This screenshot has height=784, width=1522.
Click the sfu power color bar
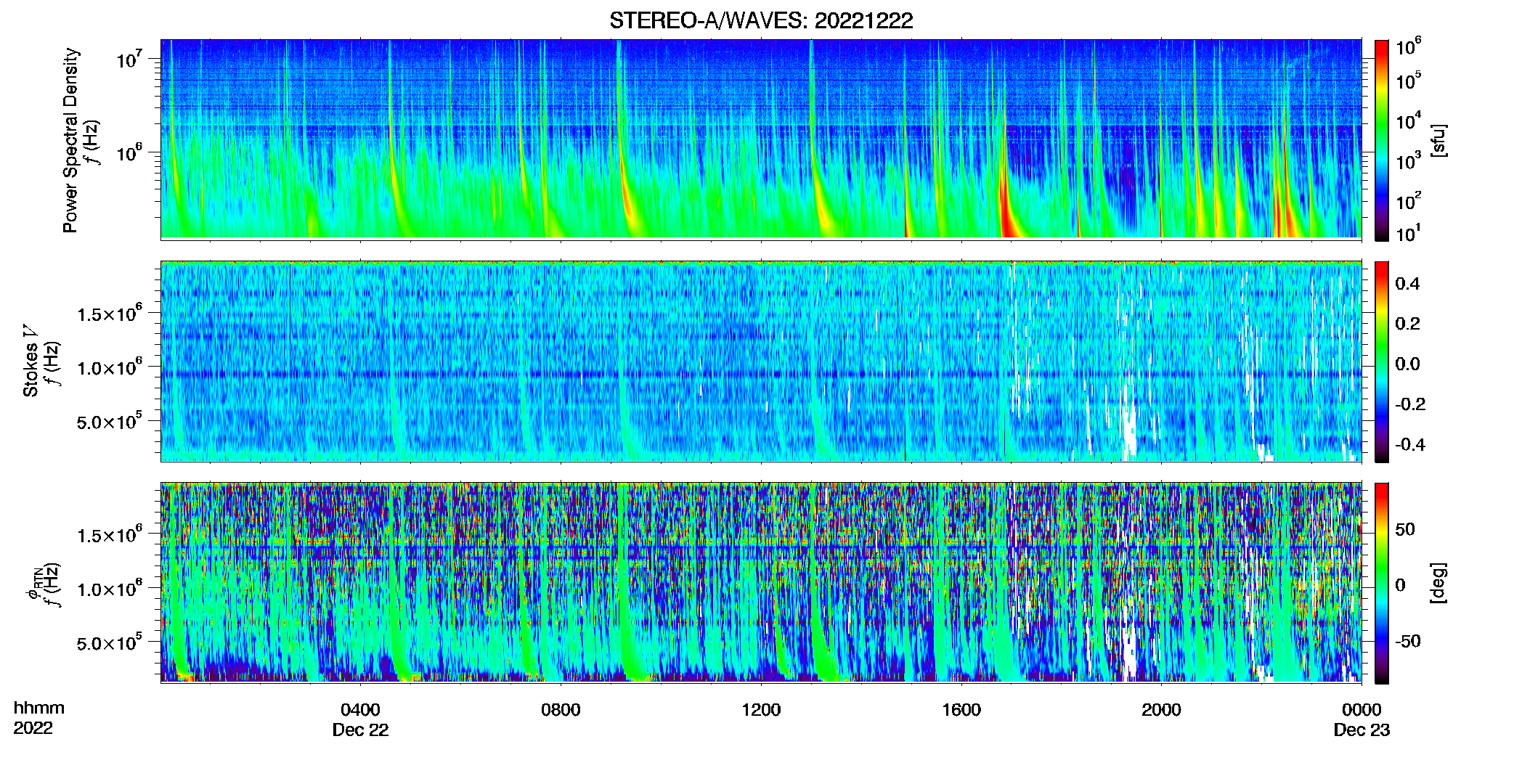click(x=1382, y=140)
